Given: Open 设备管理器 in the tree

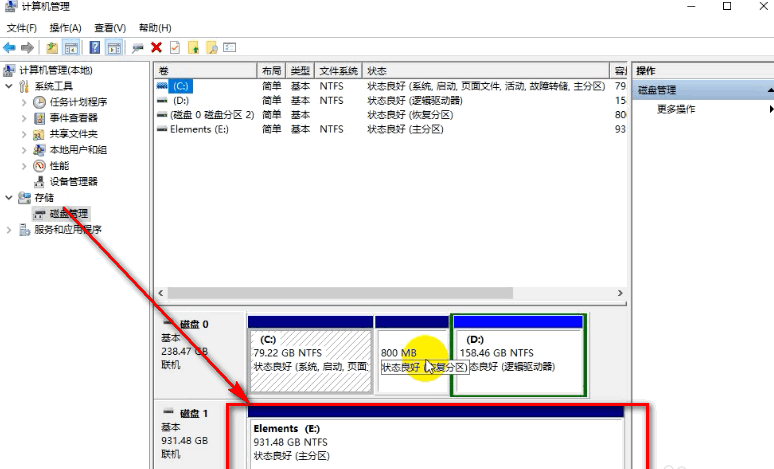Looking at the screenshot, I should tap(73, 181).
